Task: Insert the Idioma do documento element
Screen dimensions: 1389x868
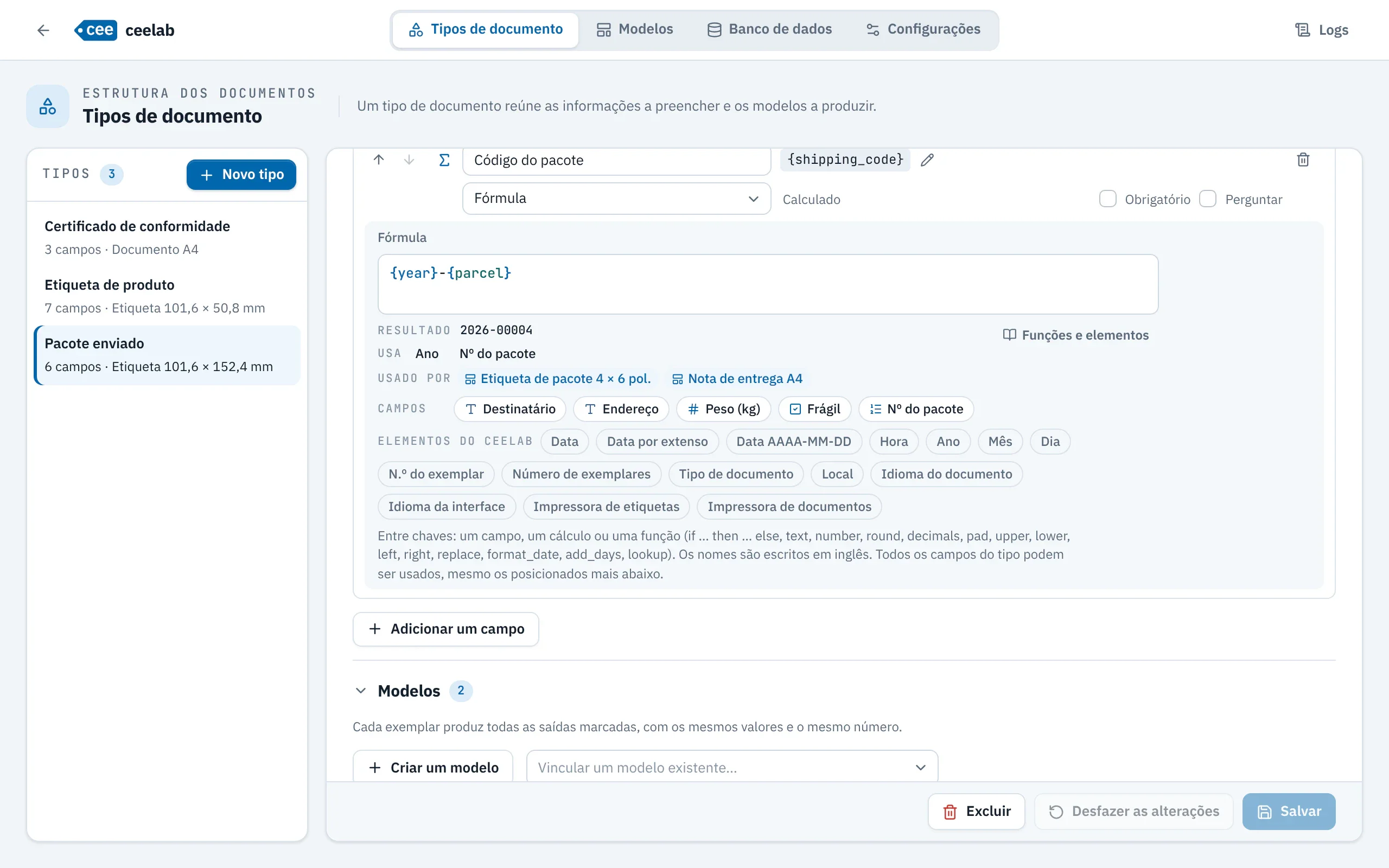Action: pyautogui.click(x=946, y=474)
